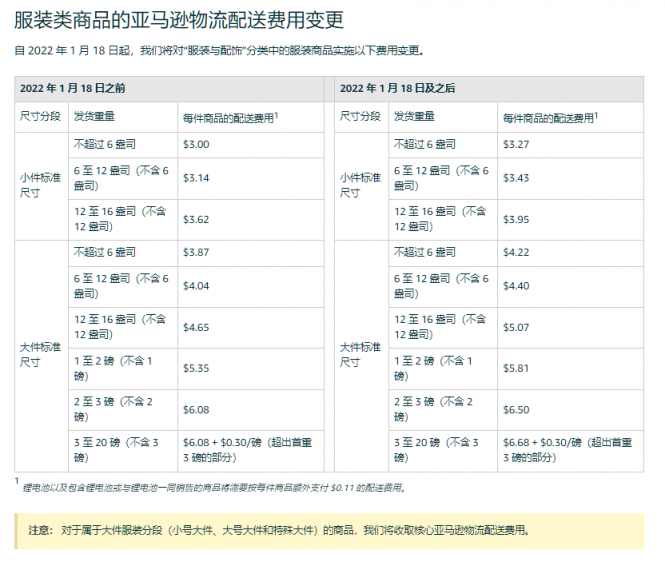The image size is (665, 562).
Task: Select 2 至 3 磅 beside the $6.50 fee
Action: point(433,409)
